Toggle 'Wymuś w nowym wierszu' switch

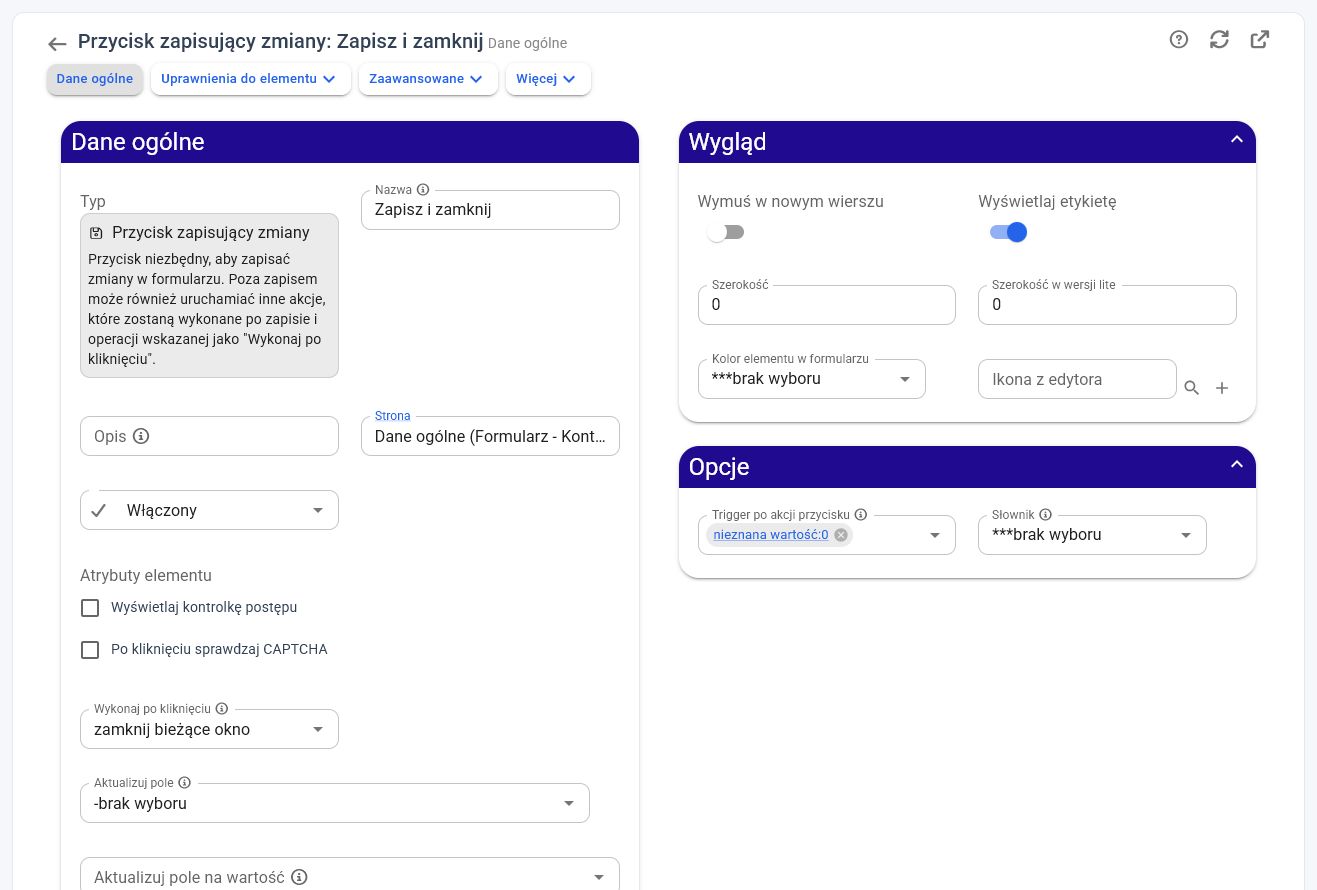[x=725, y=232]
